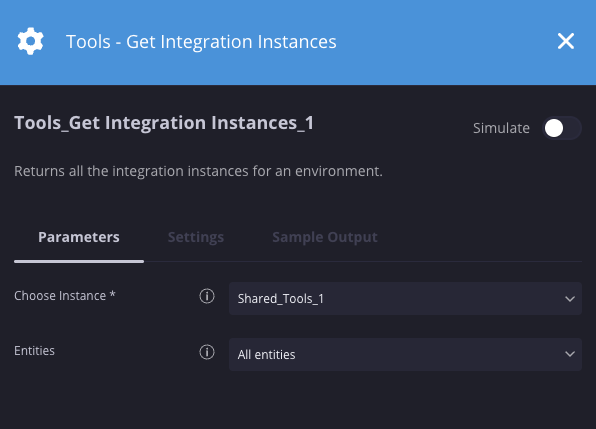Click the underline indicator beneath Parameters tab
This screenshot has width=596, height=429.
[x=79, y=261]
